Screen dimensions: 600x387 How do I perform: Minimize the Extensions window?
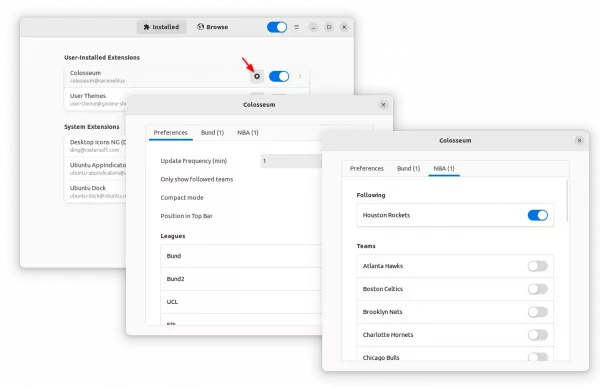click(313, 27)
